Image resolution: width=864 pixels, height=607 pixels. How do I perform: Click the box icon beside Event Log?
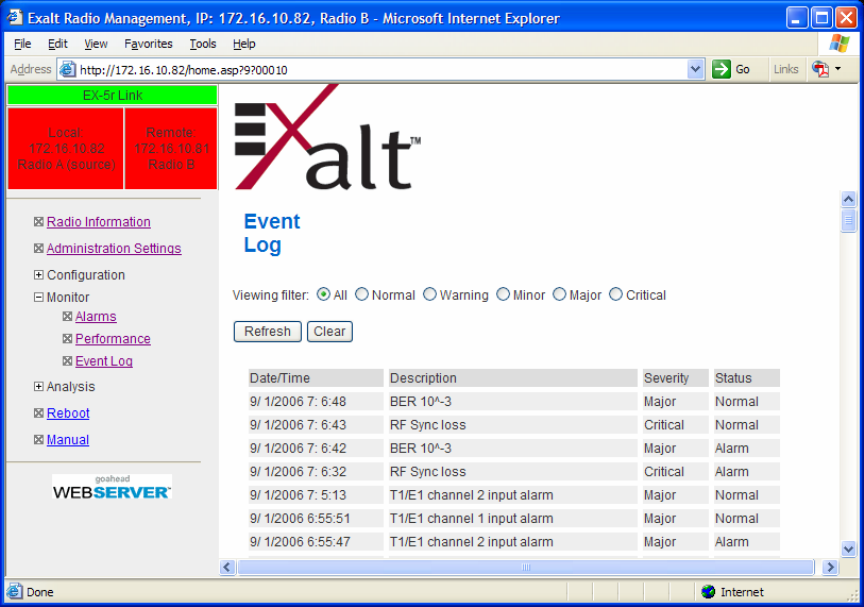pos(67,361)
